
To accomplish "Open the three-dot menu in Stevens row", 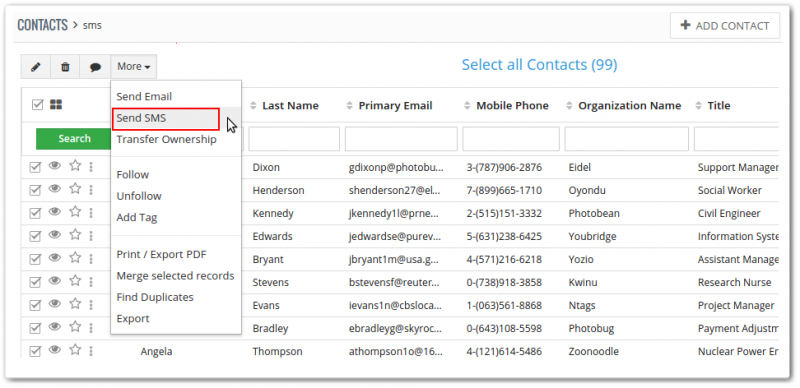I will coord(91,281).
